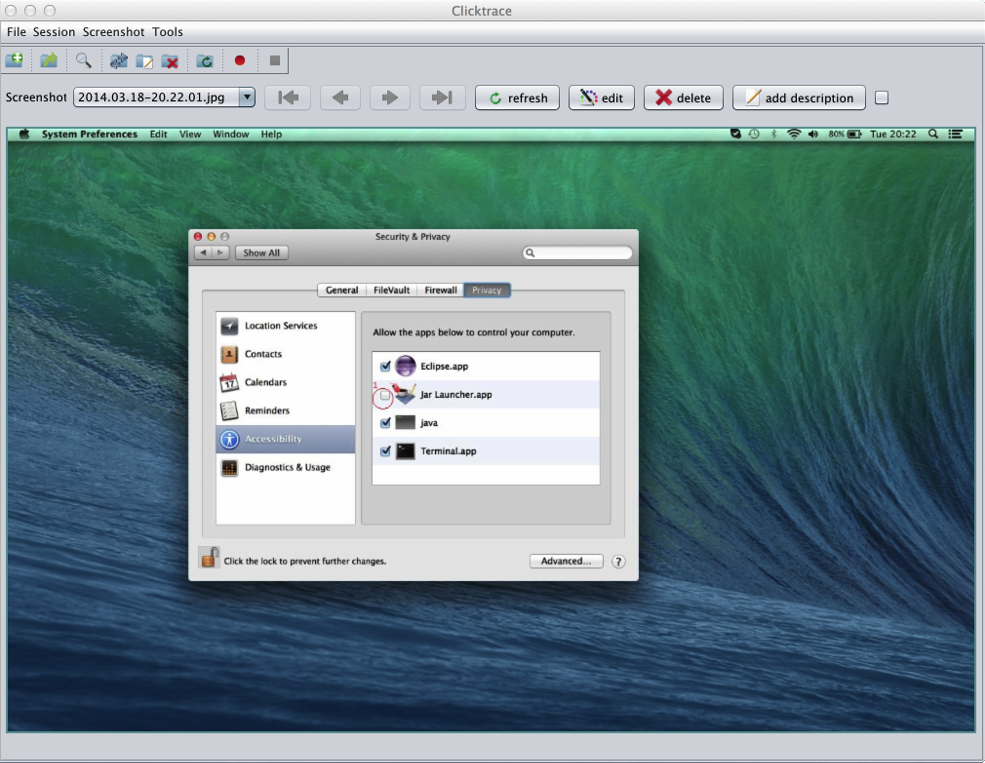985x763 pixels.
Task: Open the File menu in Clicktrace
Action: coord(16,31)
